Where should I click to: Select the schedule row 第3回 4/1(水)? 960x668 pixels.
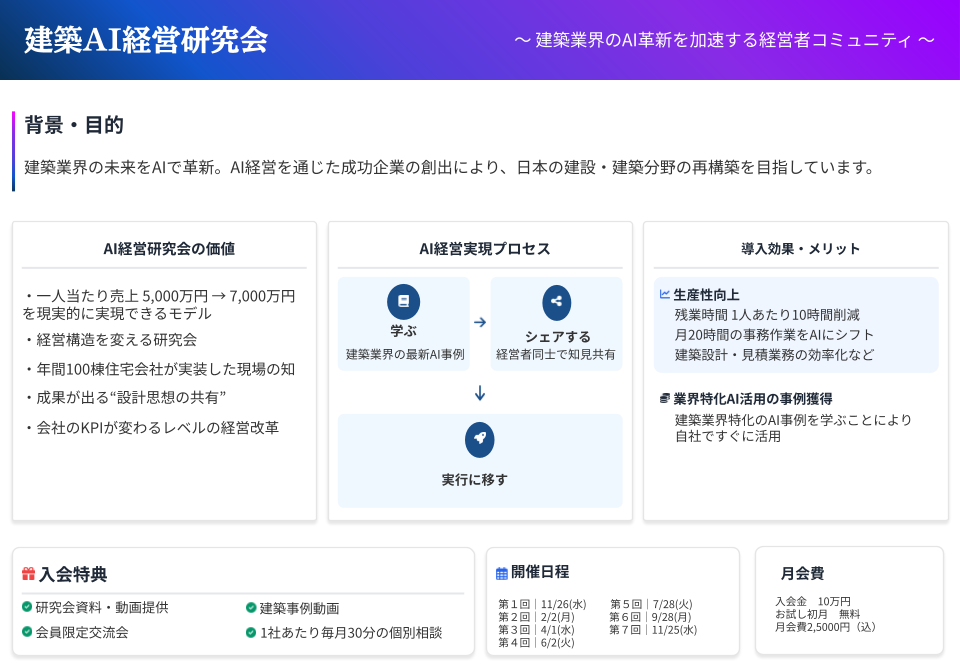[x=536, y=630]
